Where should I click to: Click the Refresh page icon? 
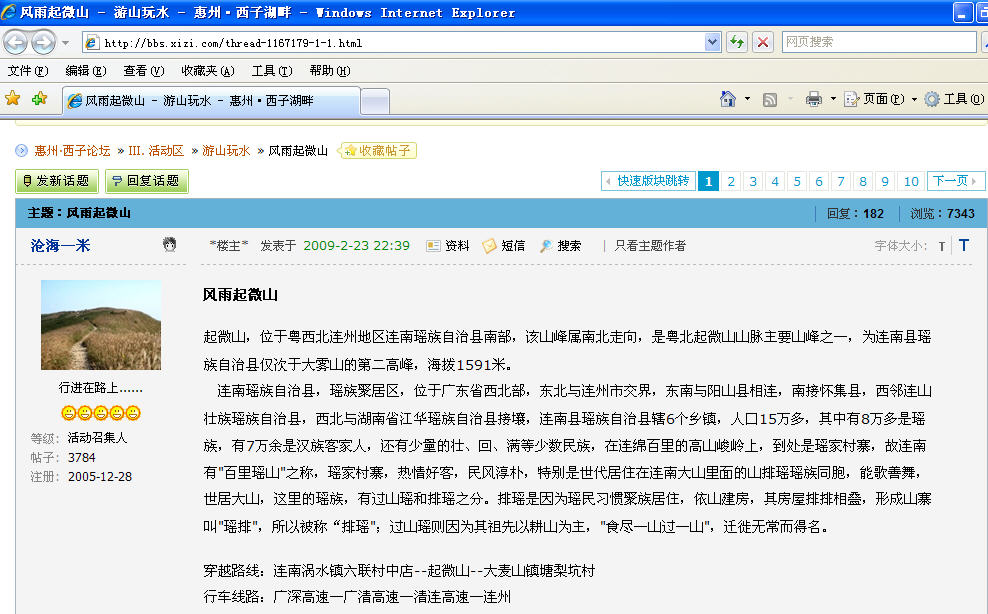736,42
